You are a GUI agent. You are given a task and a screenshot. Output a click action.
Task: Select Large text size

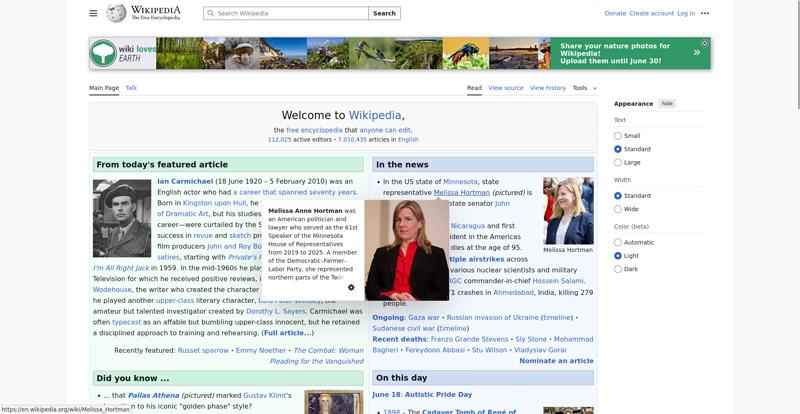(618, 162)
